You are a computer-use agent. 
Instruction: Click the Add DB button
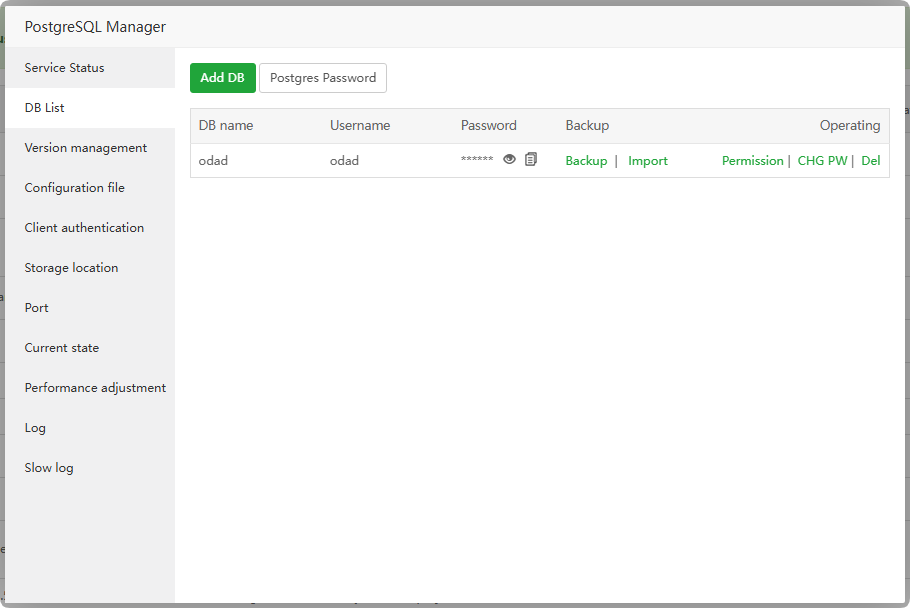tap(223, 78)
